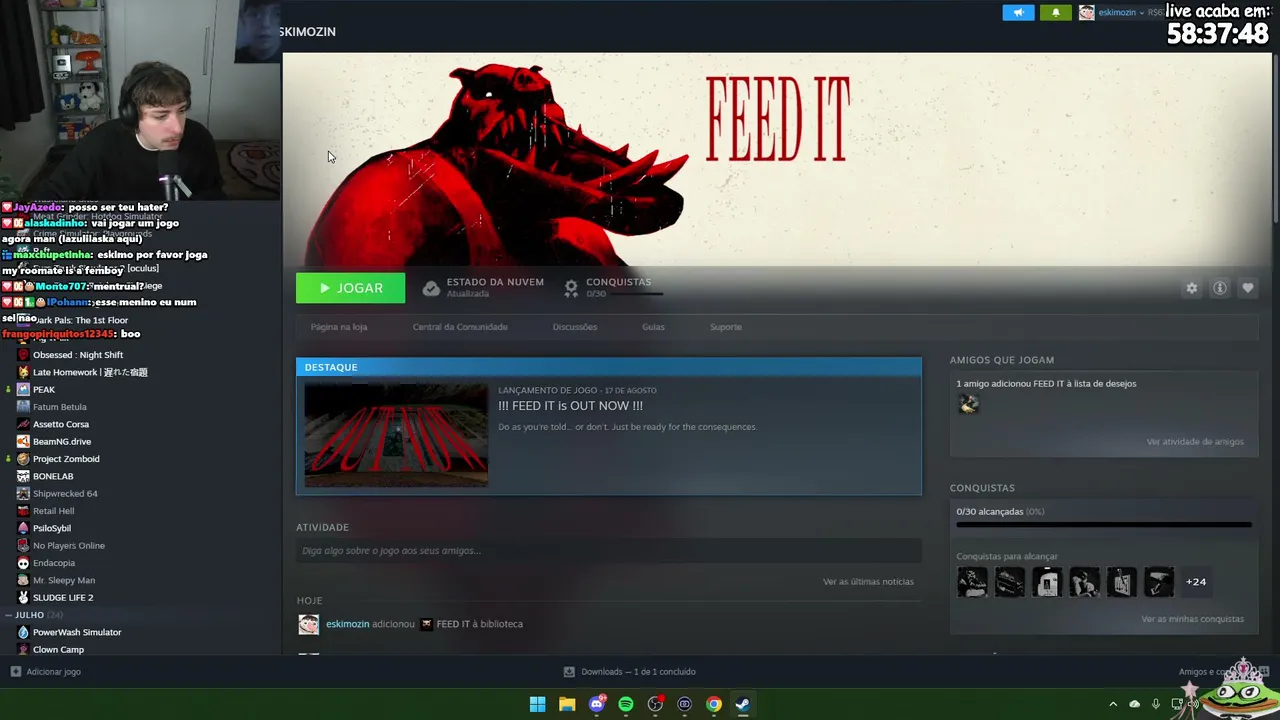This screenshot has width=1280, height=720.
Task: Open eskimozin profile link in activity feed
Action: [347, 624]
